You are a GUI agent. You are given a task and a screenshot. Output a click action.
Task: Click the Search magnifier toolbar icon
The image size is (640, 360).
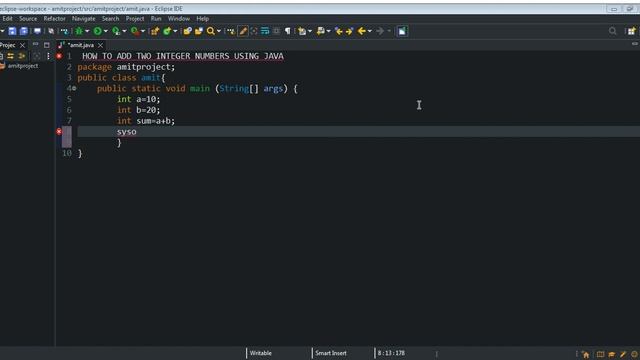[x=211, y=31]
